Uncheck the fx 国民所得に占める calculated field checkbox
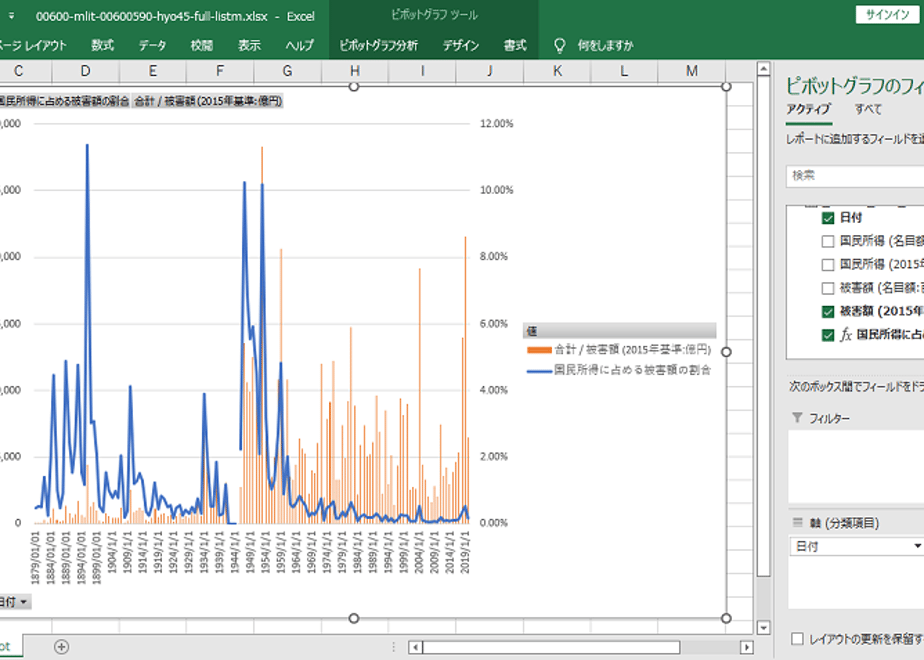 coord(828,335)
